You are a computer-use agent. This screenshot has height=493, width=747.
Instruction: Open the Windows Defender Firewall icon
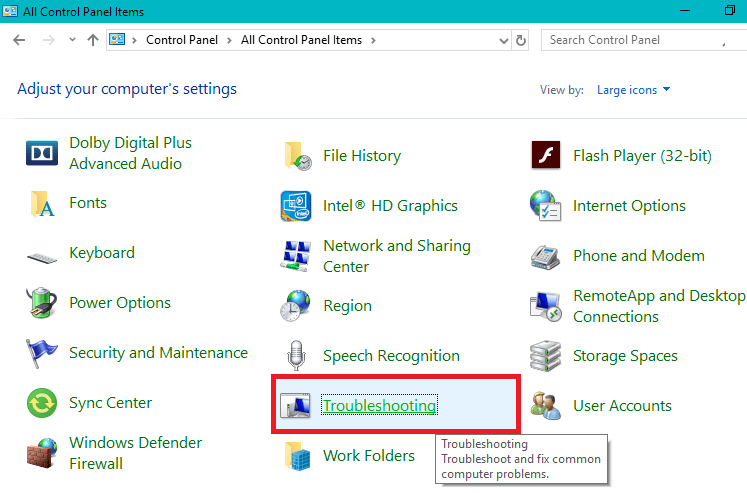[42, 454]
